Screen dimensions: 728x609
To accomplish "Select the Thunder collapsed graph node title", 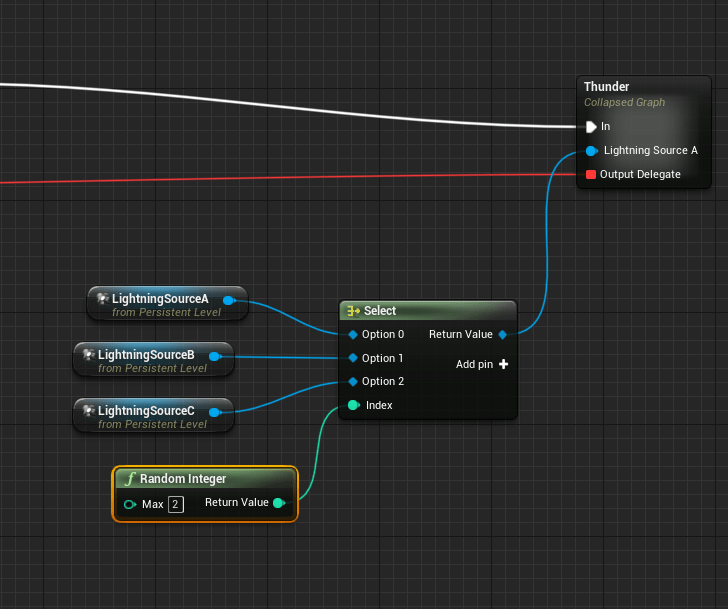I will (x=607, y=87).
